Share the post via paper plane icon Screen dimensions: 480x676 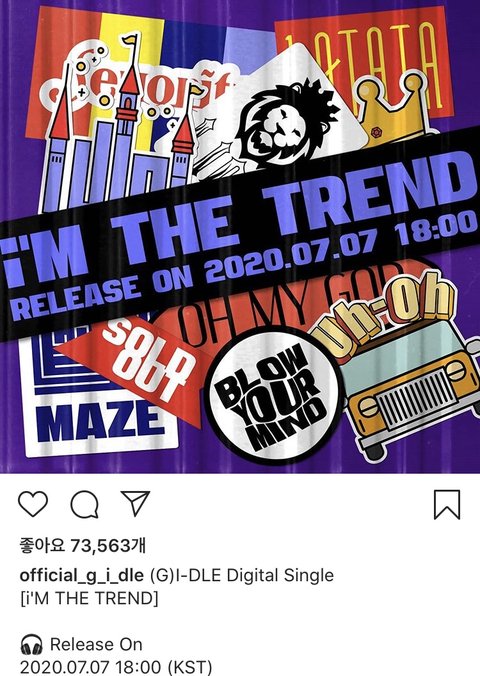click(x=135, y=503)
